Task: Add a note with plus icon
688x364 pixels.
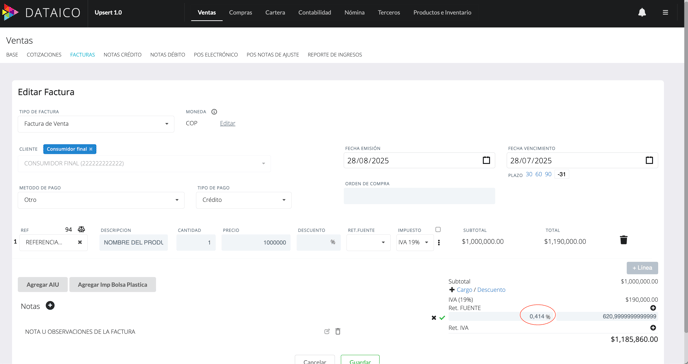Action: [x=50, y=306]
